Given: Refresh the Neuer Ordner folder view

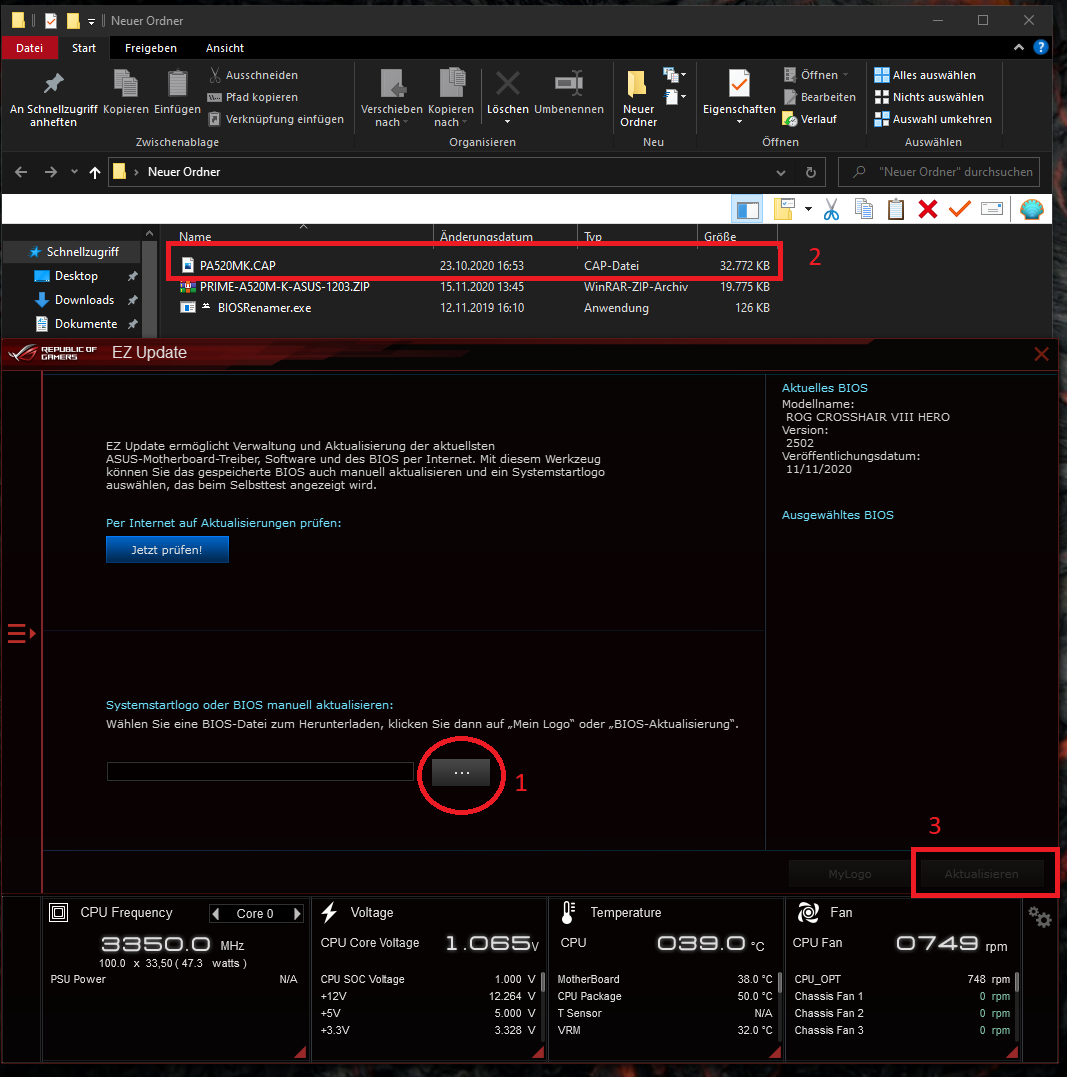Looking at the screenshot, I should (x=811, y=172).
